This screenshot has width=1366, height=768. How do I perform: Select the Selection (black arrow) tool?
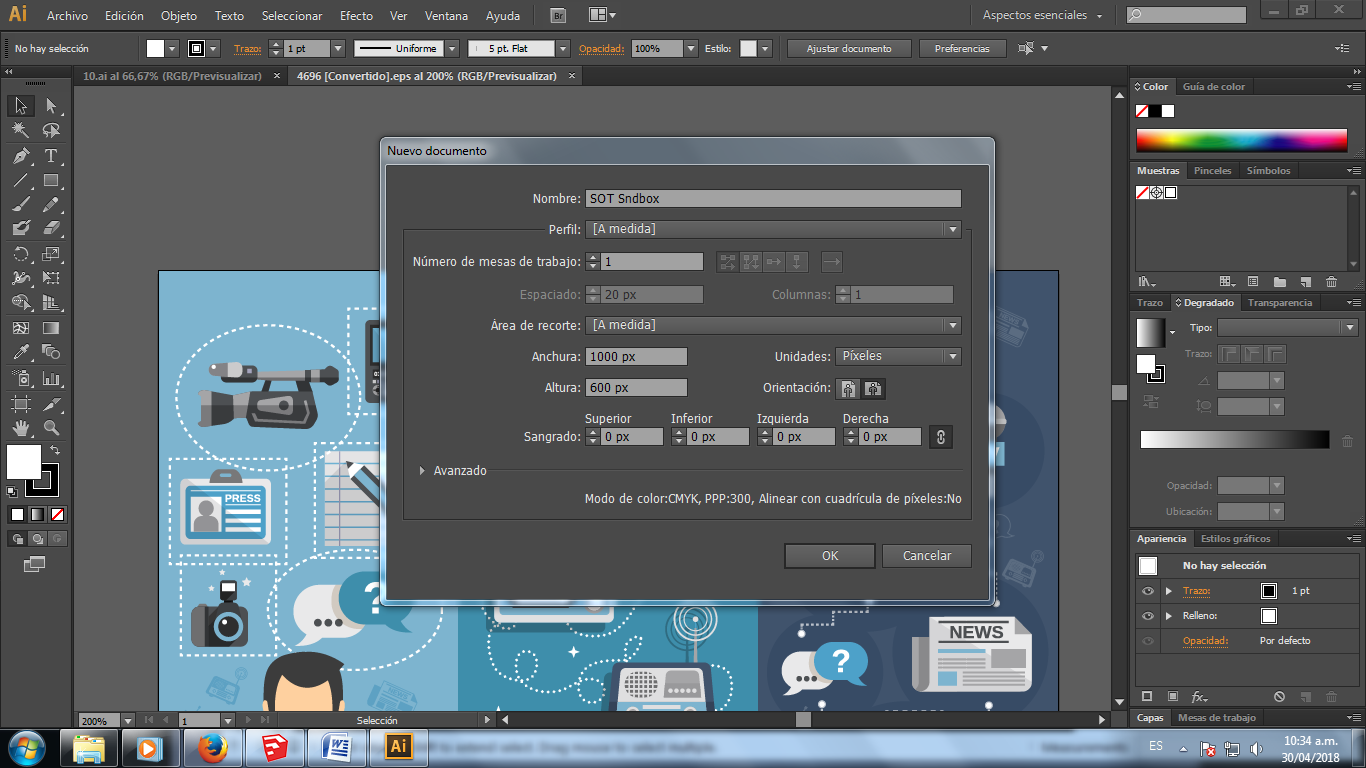pyautogui.click(x=20, y=106)
